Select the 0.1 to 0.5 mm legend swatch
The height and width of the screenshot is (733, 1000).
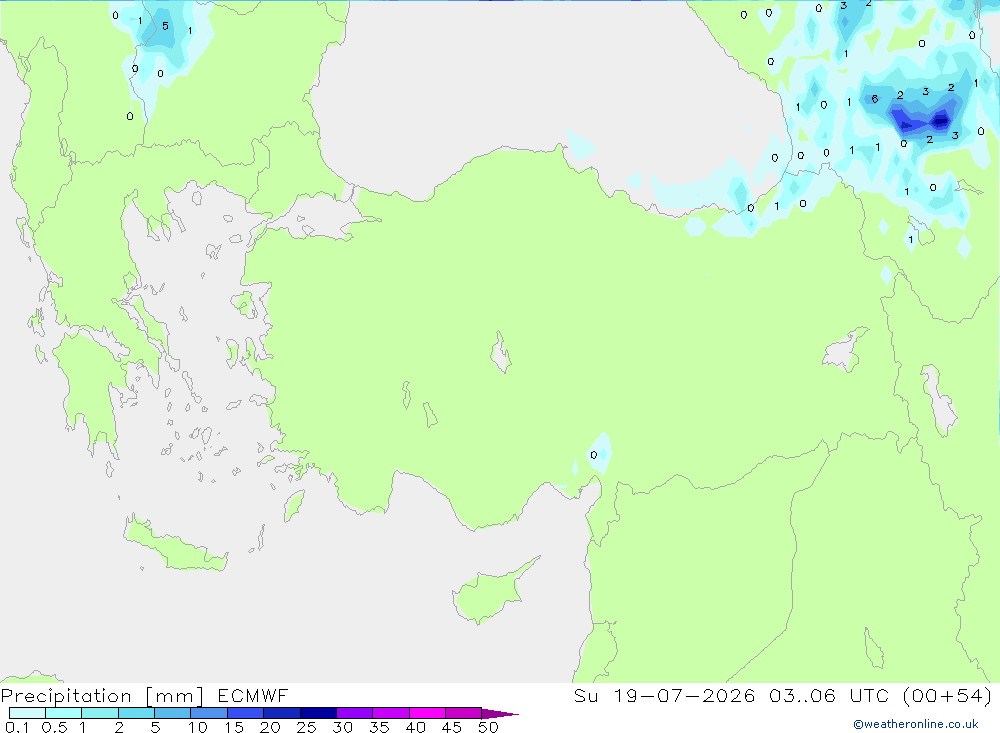coord(27,713)
